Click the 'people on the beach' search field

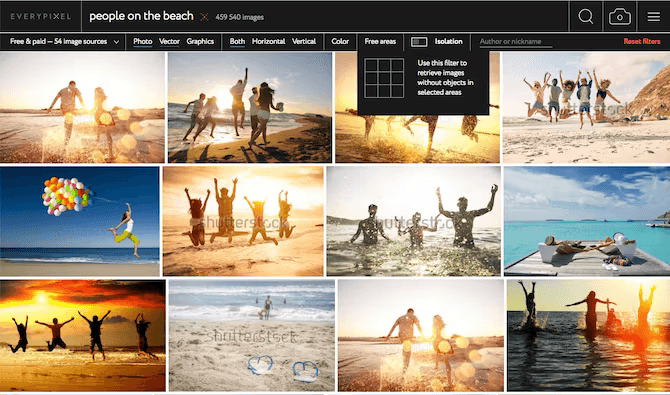pos(141,16)
